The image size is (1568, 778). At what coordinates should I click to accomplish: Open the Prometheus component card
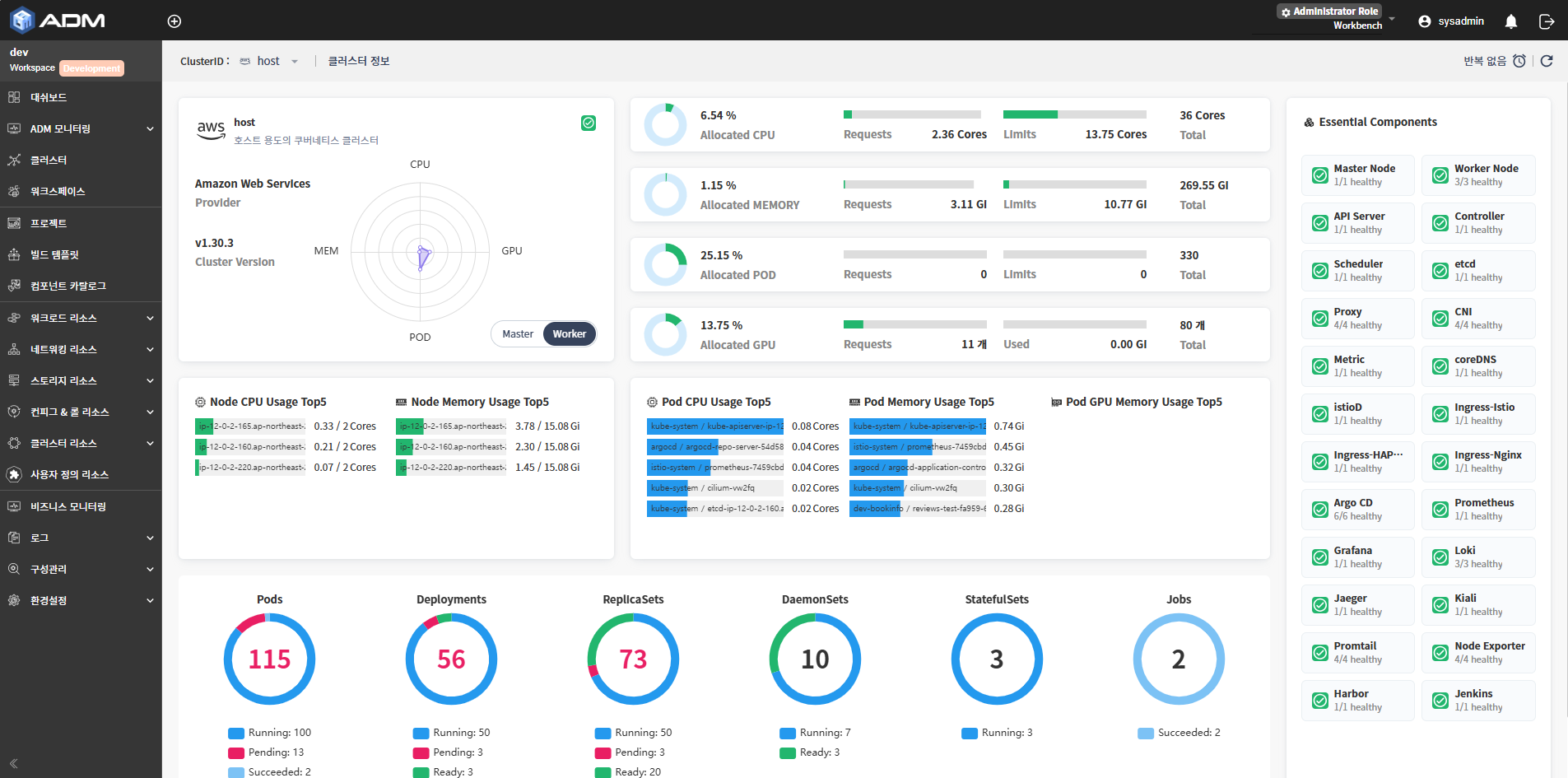click(1478, 509)
